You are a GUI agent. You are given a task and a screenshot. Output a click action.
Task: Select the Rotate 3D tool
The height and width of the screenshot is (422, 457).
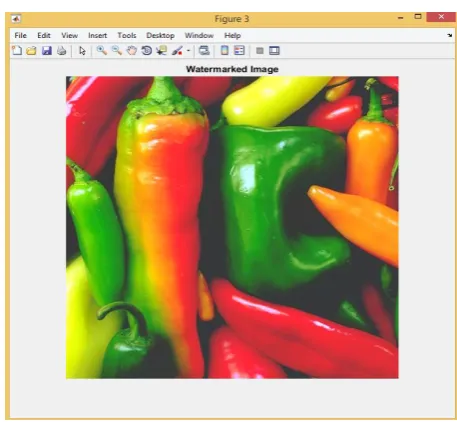[x=146, y=51]
